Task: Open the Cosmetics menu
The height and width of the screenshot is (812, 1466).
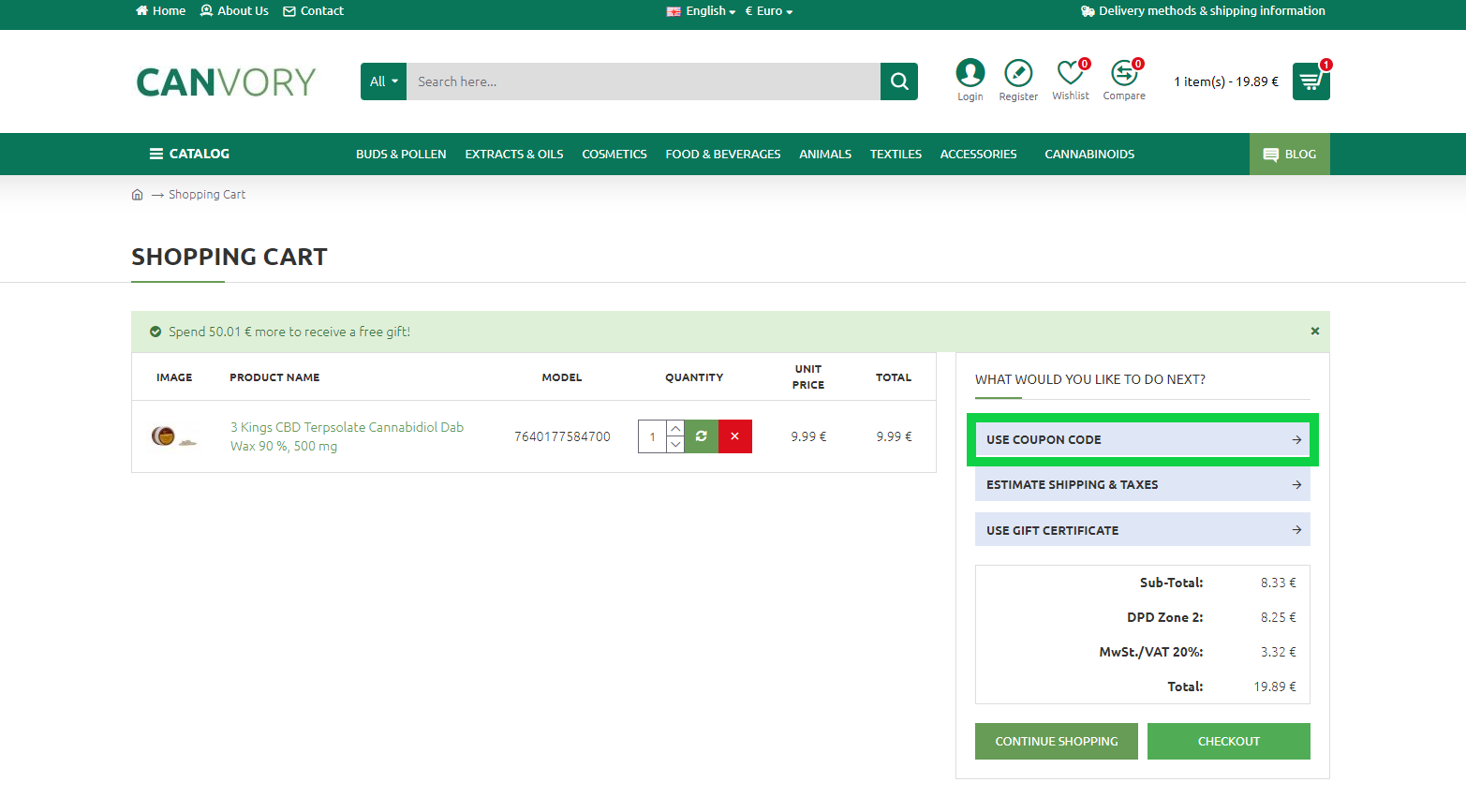Action: point(615,155)
